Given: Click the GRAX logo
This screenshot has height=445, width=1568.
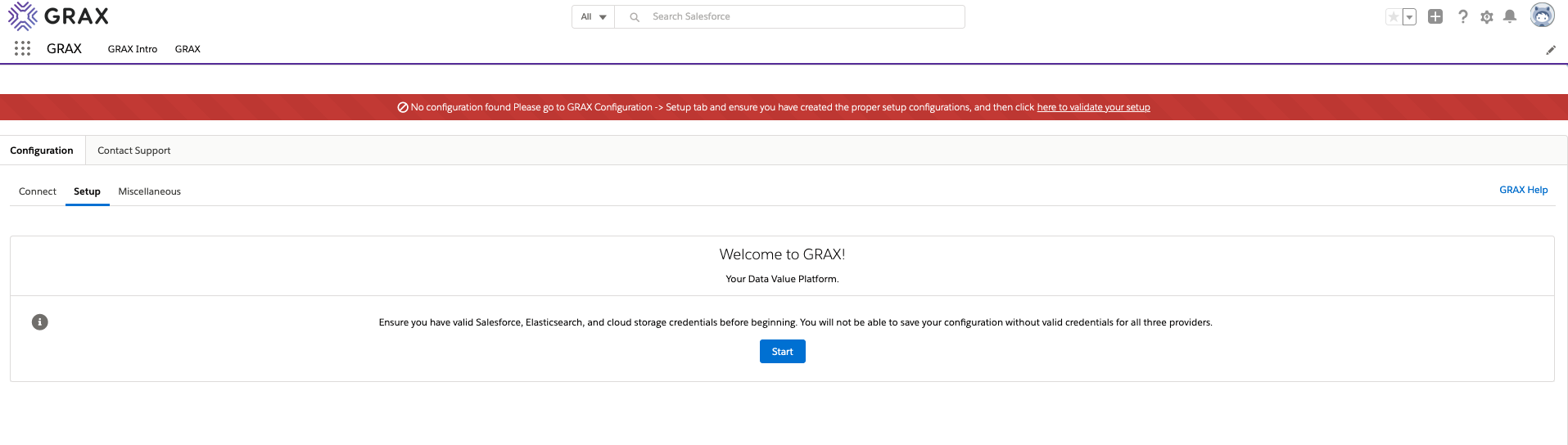Looking at the screenshot, I should pos(59,16).
